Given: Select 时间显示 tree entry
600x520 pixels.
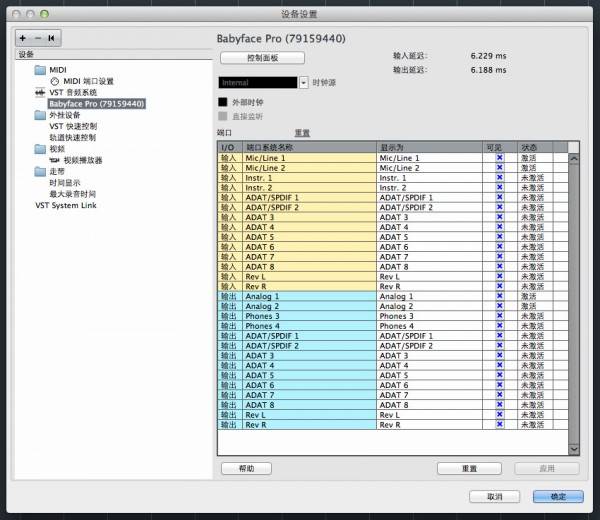Looking at the screenshot, I should pyautogui.click(x=65, y=183).
